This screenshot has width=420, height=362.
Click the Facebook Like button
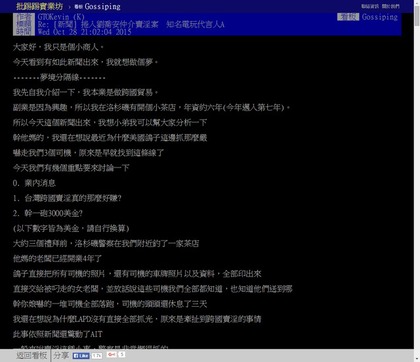coord(81,356)
